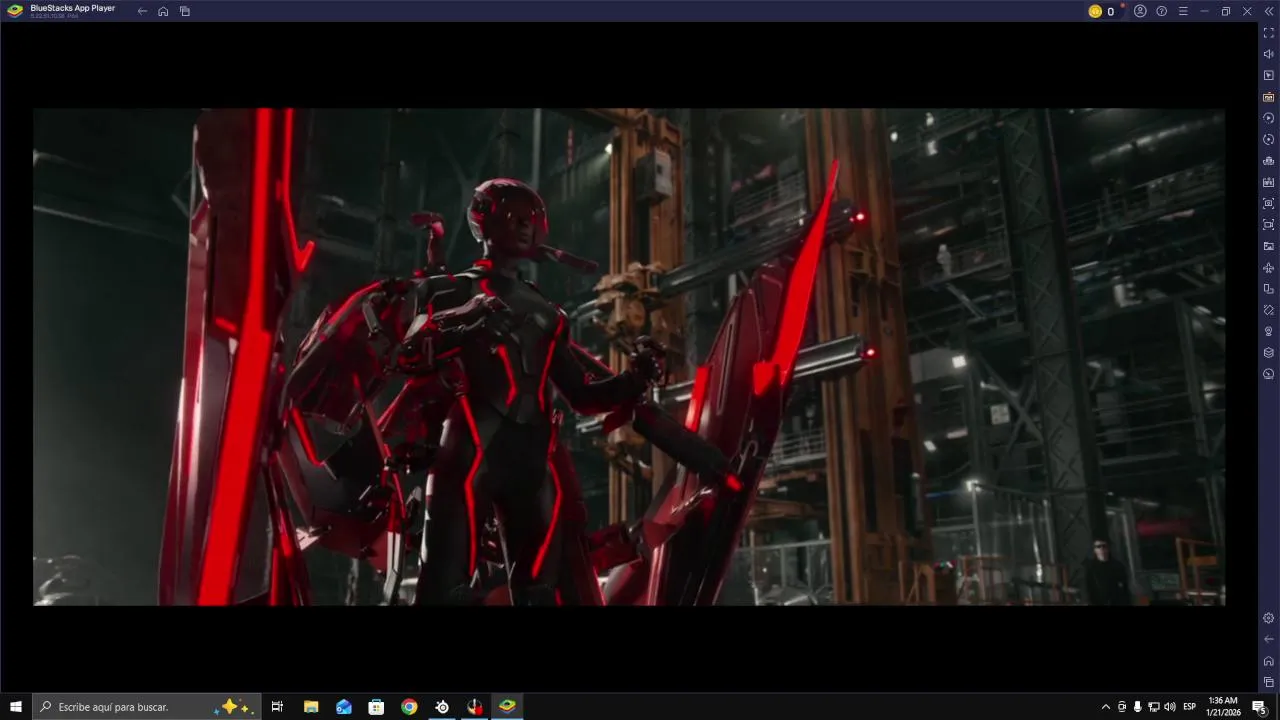The width and height of the screenshot is (1280, 720).
Task: Open File Explorer from taskbar
Action: 311,707
